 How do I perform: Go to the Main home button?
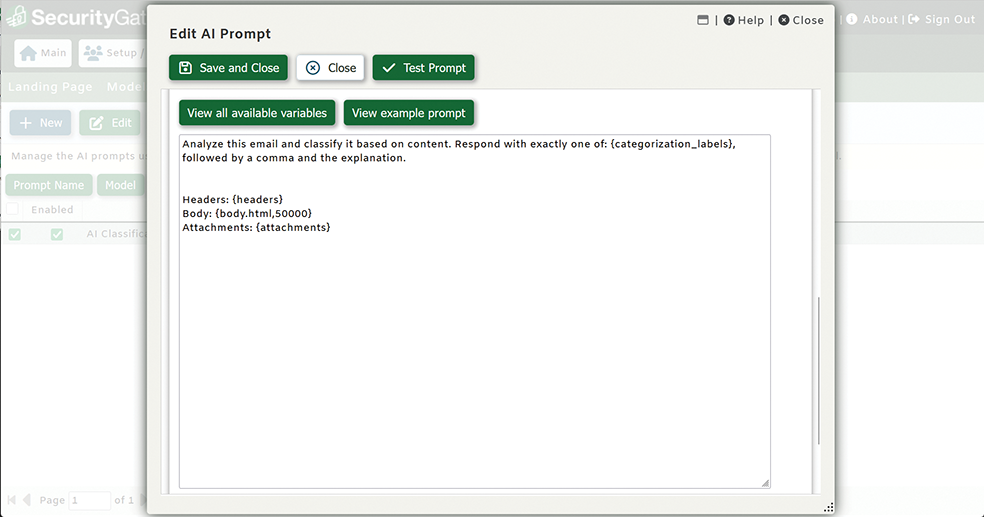(x=43, y=53)
